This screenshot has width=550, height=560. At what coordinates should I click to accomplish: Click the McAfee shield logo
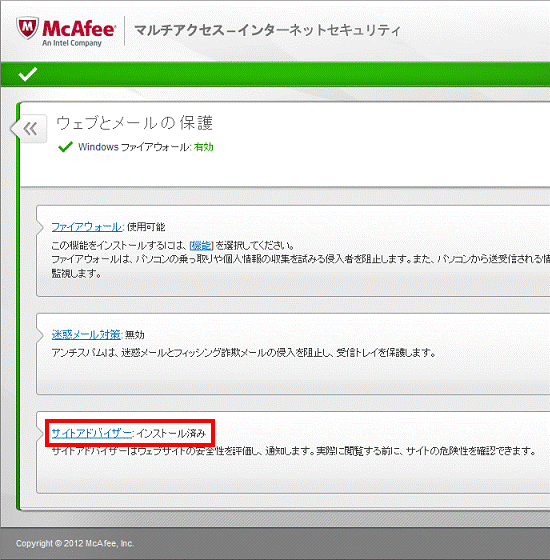click(x=27, y=28)
